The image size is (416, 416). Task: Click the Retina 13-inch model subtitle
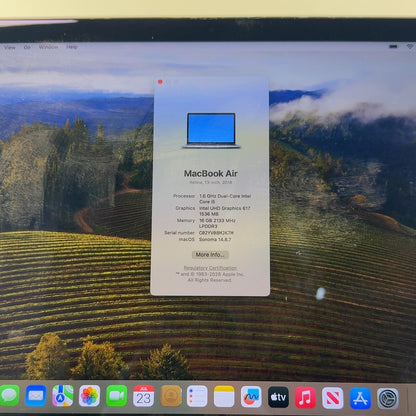[211, 182]
